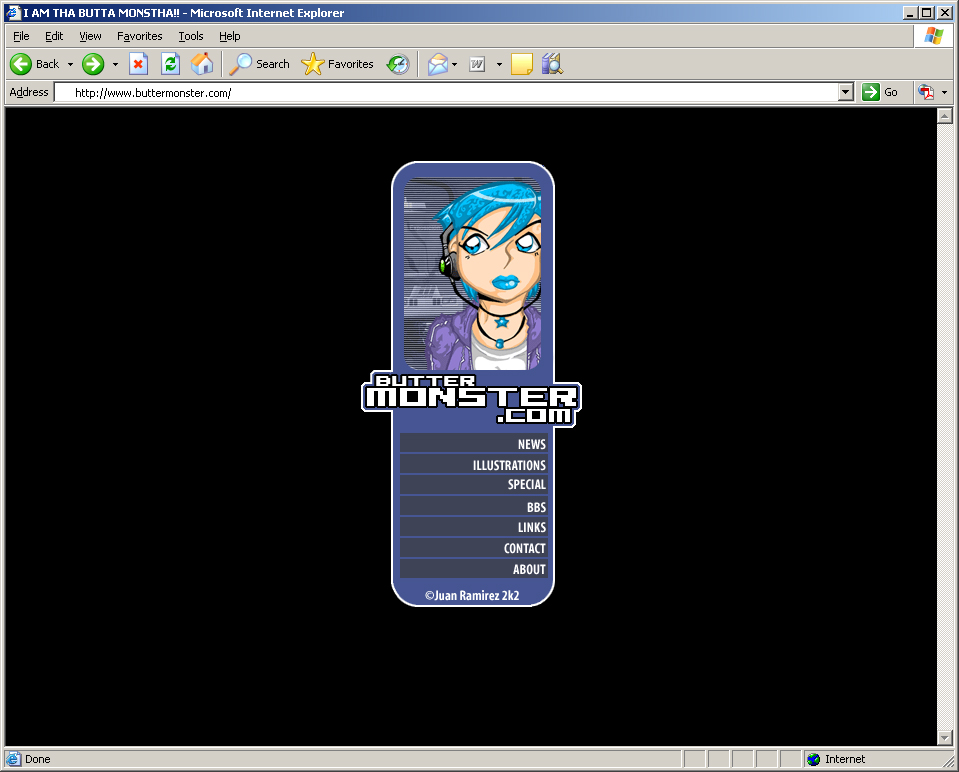Image resolution: width=959 pixels, height=772 pixels.
Task: Click the Mail envelope icon
Action: click(437, 64)
